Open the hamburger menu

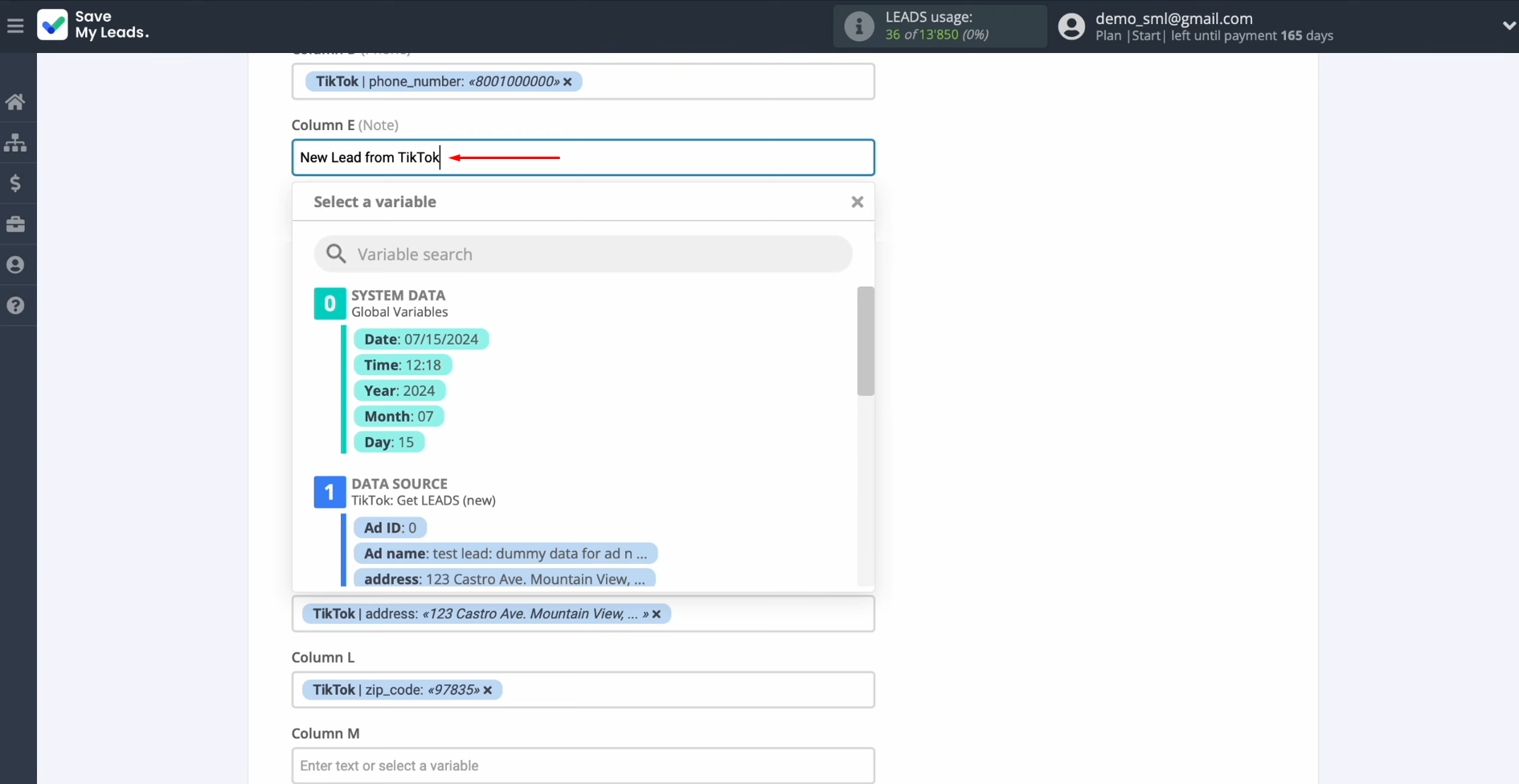click(15, 26)
